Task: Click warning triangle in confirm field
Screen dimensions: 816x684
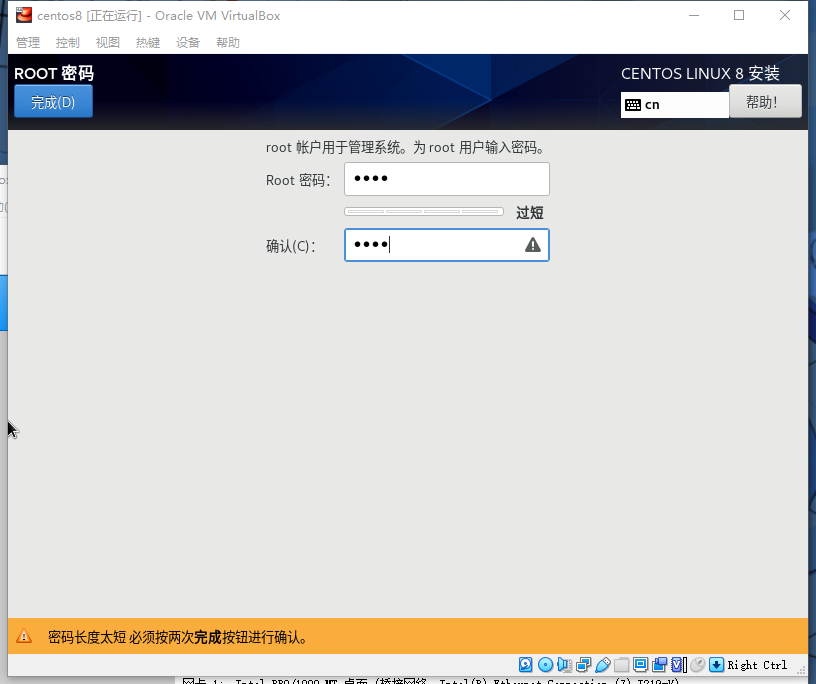Action: click(x=532, y=245)
